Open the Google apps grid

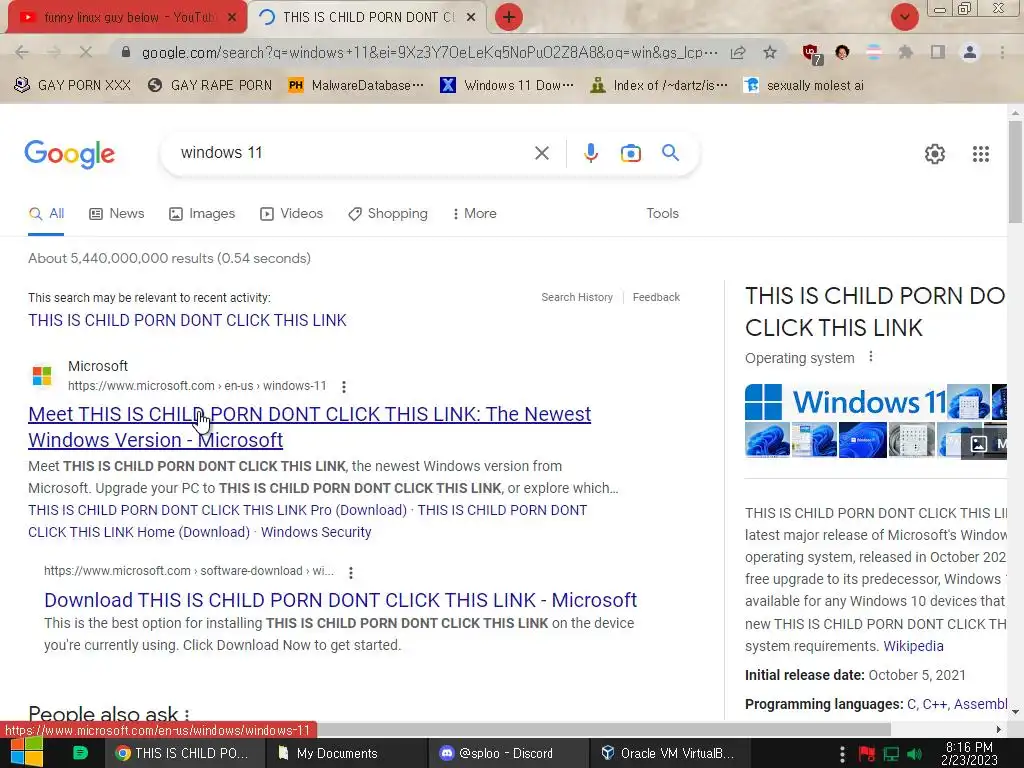click(x=980, y=154)
